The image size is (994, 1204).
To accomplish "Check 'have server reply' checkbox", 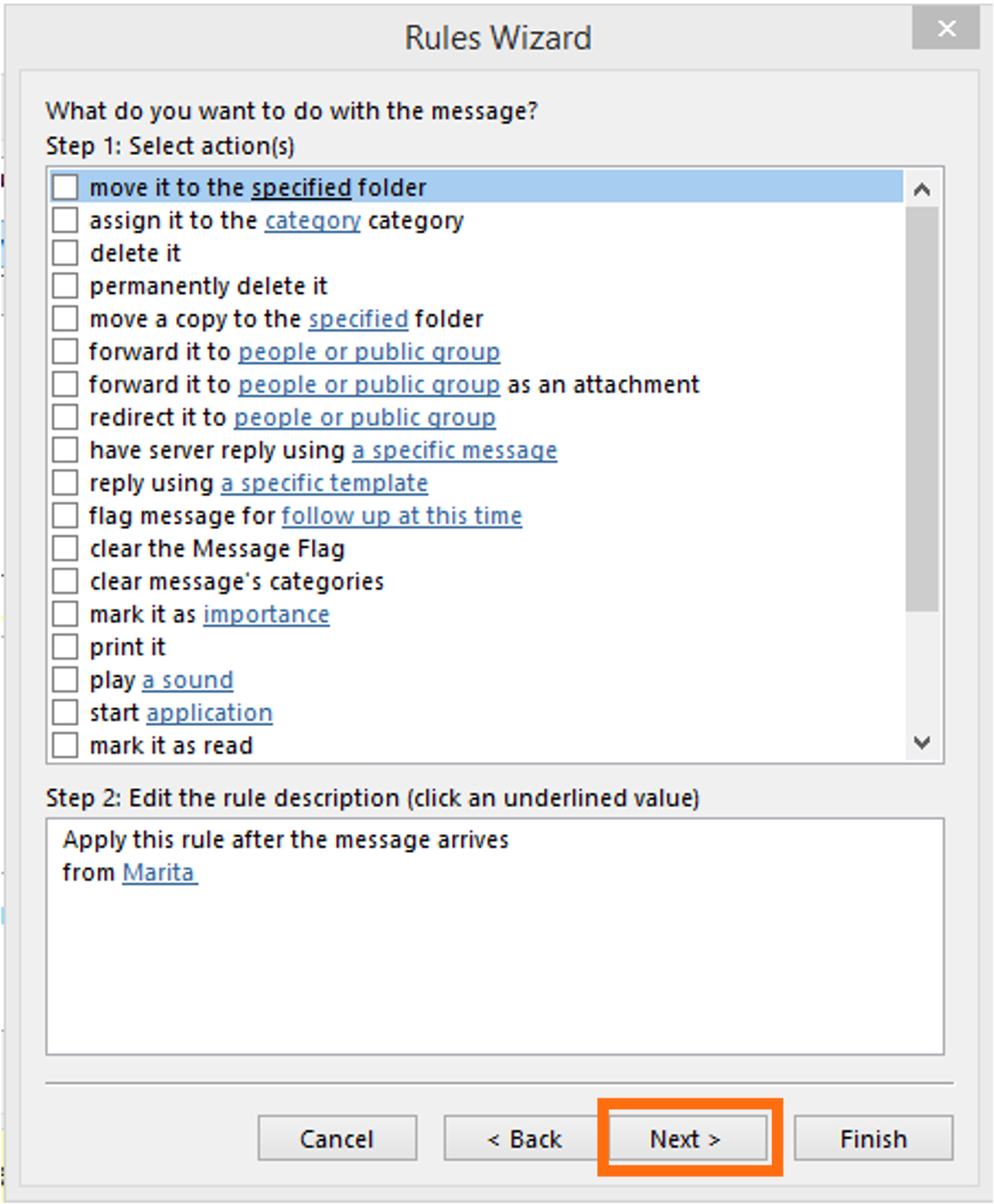I will pyautogui.click(x=66, y=450).
